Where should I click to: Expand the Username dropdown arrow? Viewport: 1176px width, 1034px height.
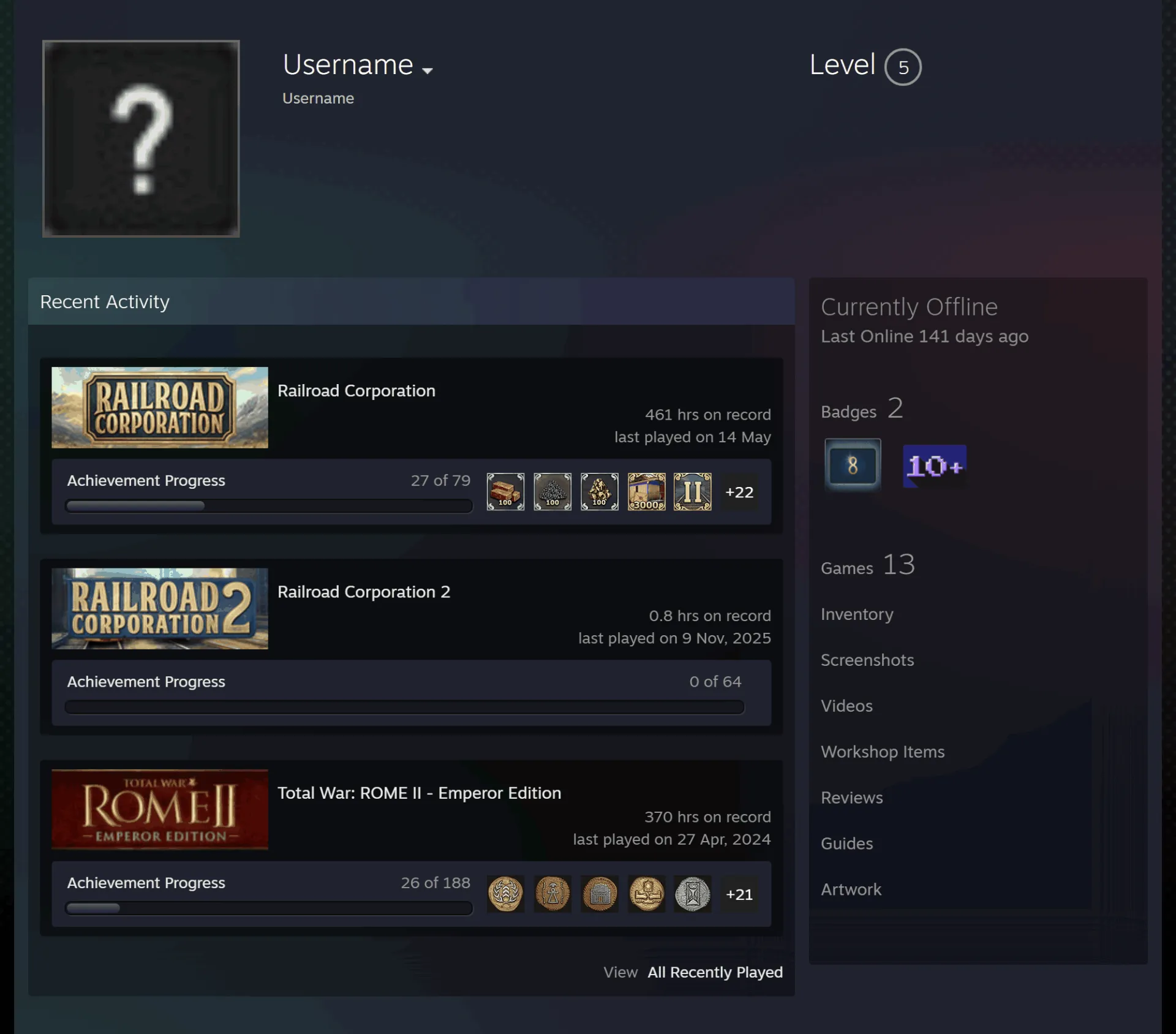[x=428, y=70]
